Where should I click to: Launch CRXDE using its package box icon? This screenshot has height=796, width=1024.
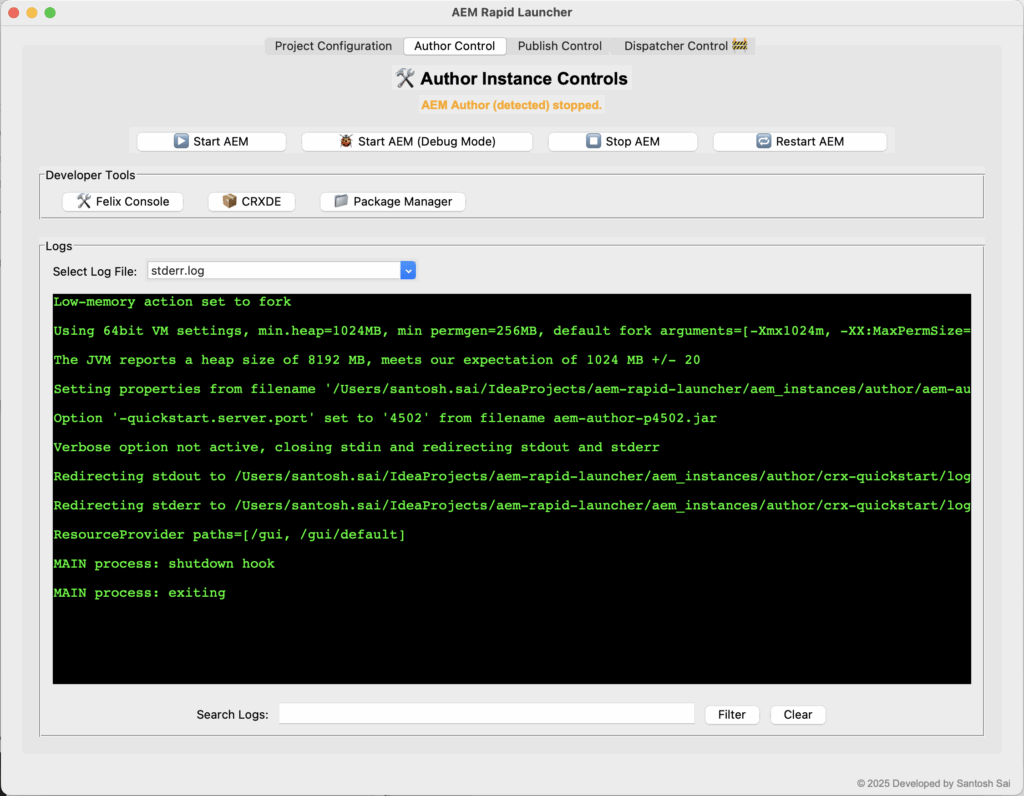[230, 201]
